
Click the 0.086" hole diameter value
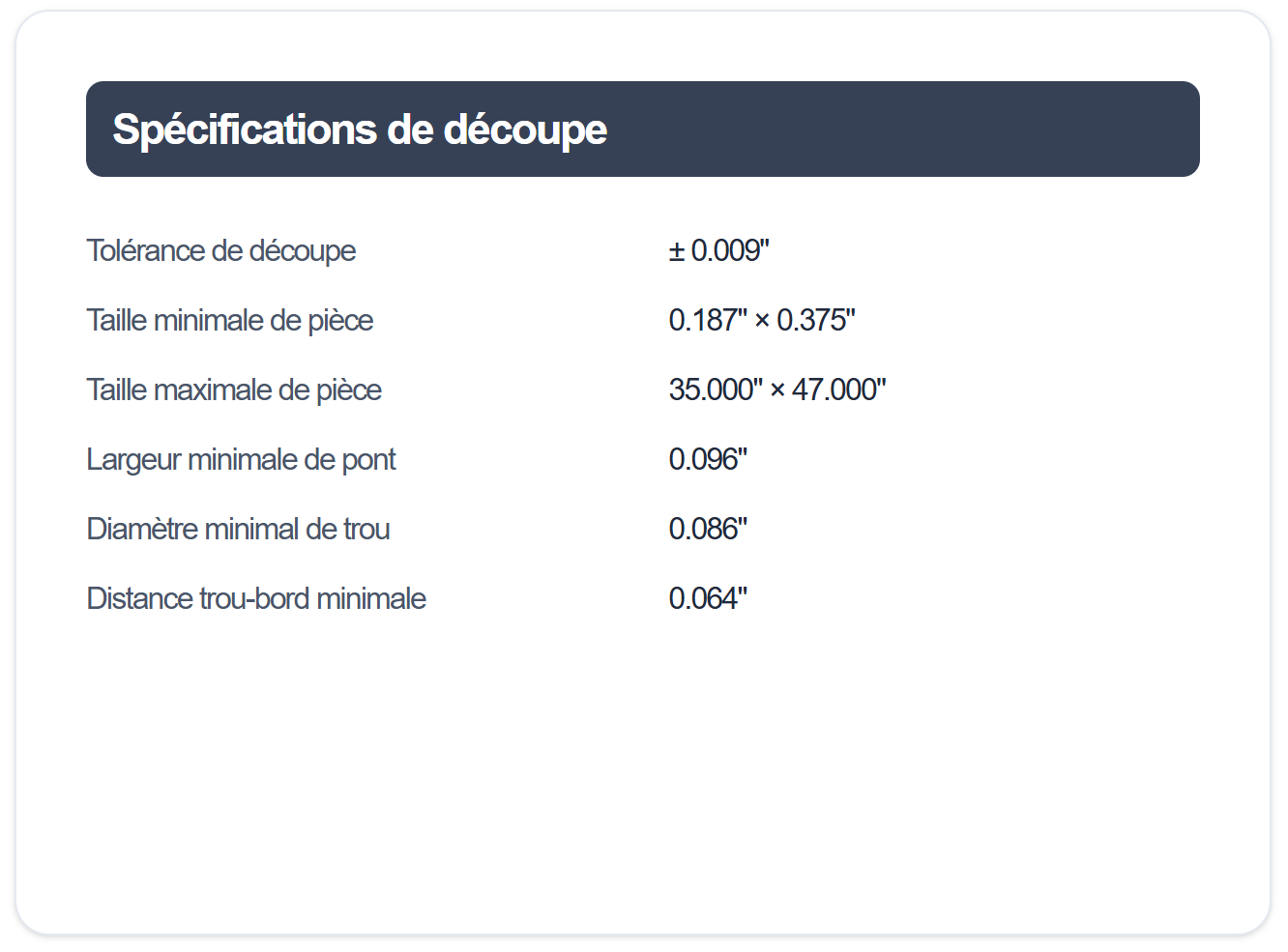pyautogui.click(x=708, y=530)
